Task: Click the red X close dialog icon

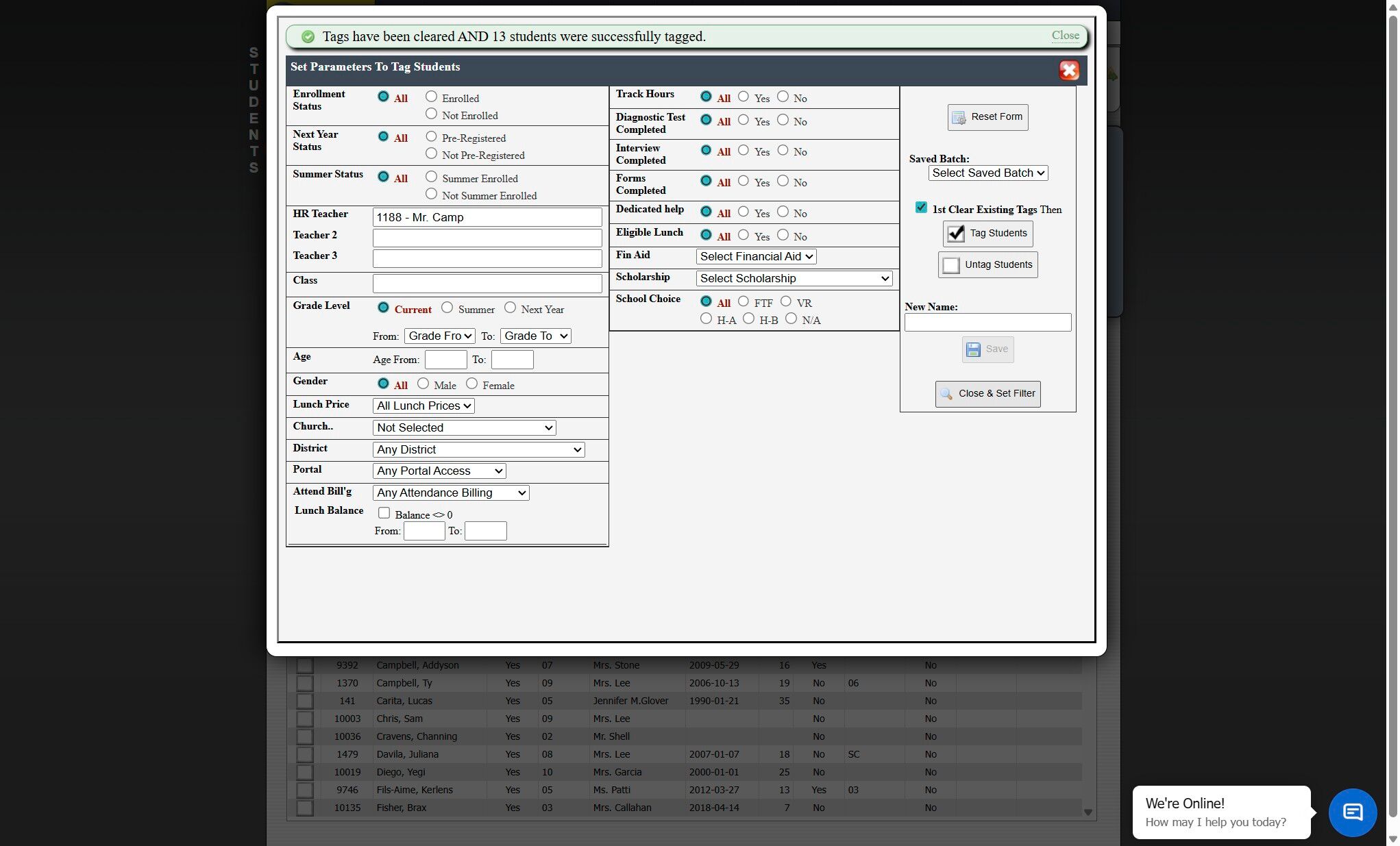Action: tap(1068, 71)
